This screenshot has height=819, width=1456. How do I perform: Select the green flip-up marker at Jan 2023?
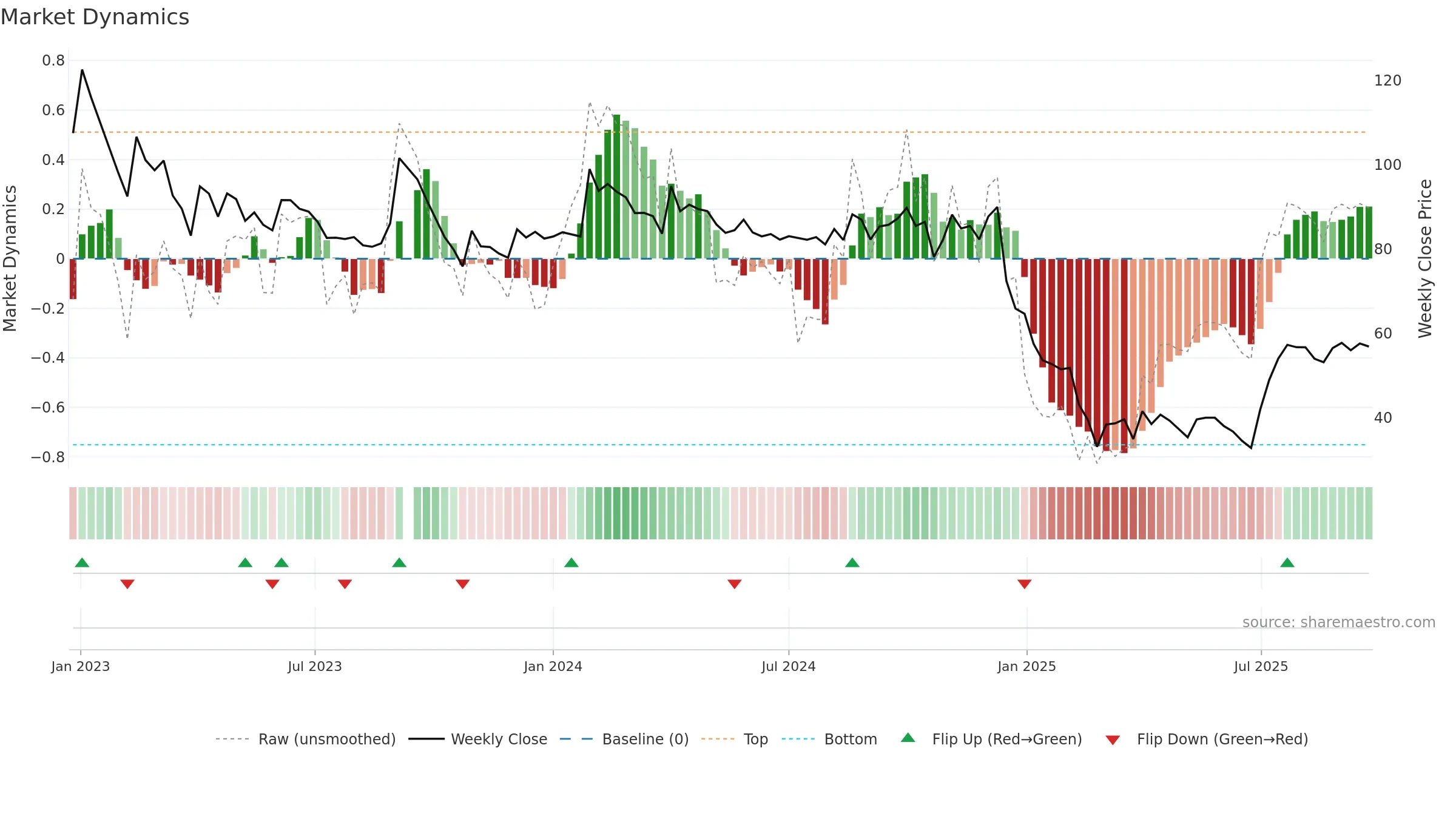click(x=82, y=562)
